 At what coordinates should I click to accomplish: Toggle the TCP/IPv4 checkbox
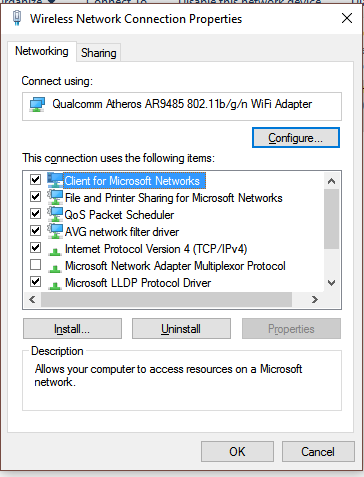35,248
